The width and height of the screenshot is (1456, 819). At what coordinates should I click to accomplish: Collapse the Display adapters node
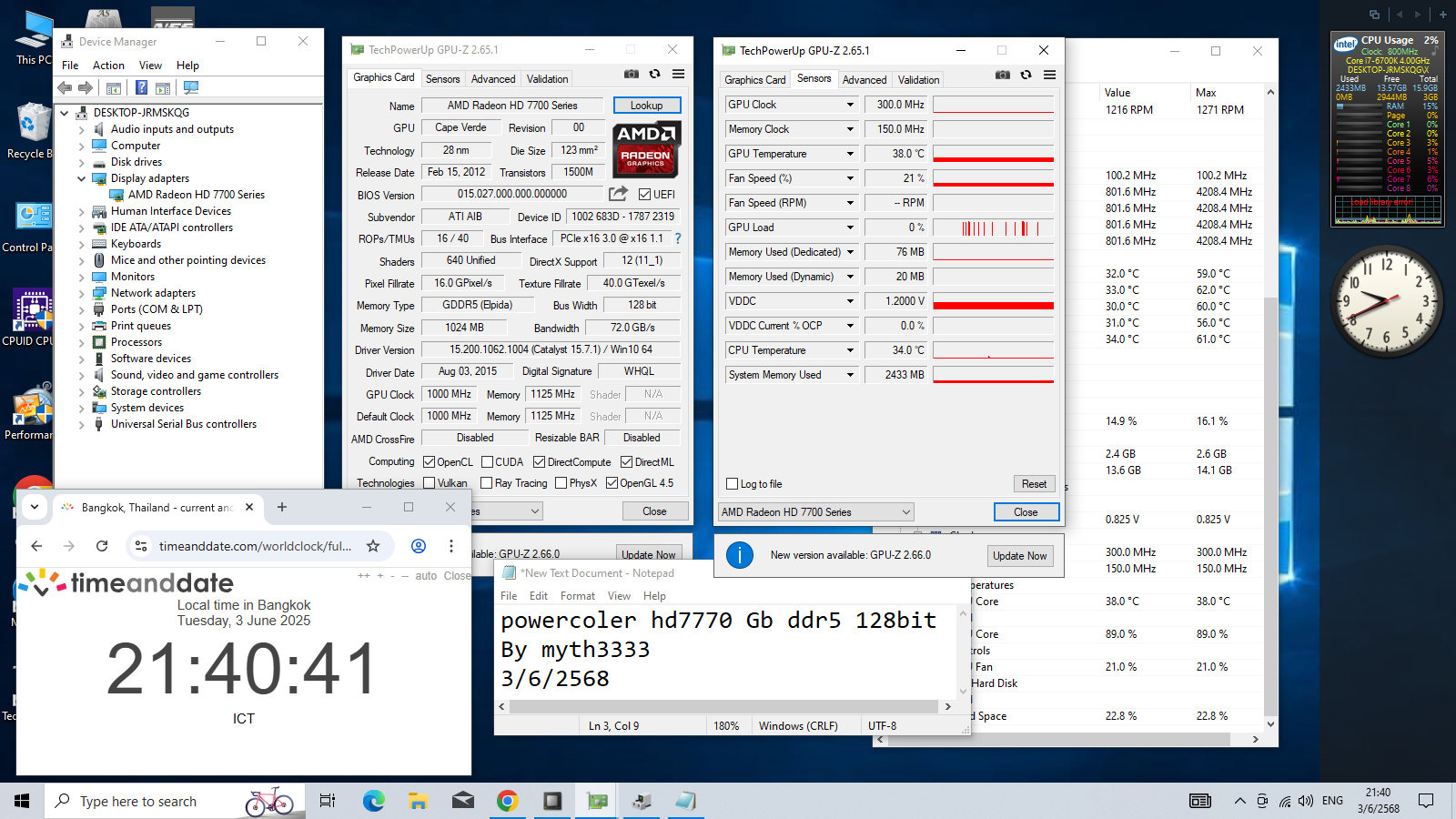coord(81,178)
